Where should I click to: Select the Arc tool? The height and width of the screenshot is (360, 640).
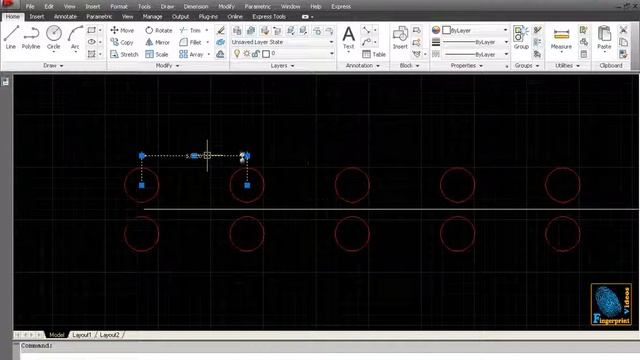click(75, 37)
